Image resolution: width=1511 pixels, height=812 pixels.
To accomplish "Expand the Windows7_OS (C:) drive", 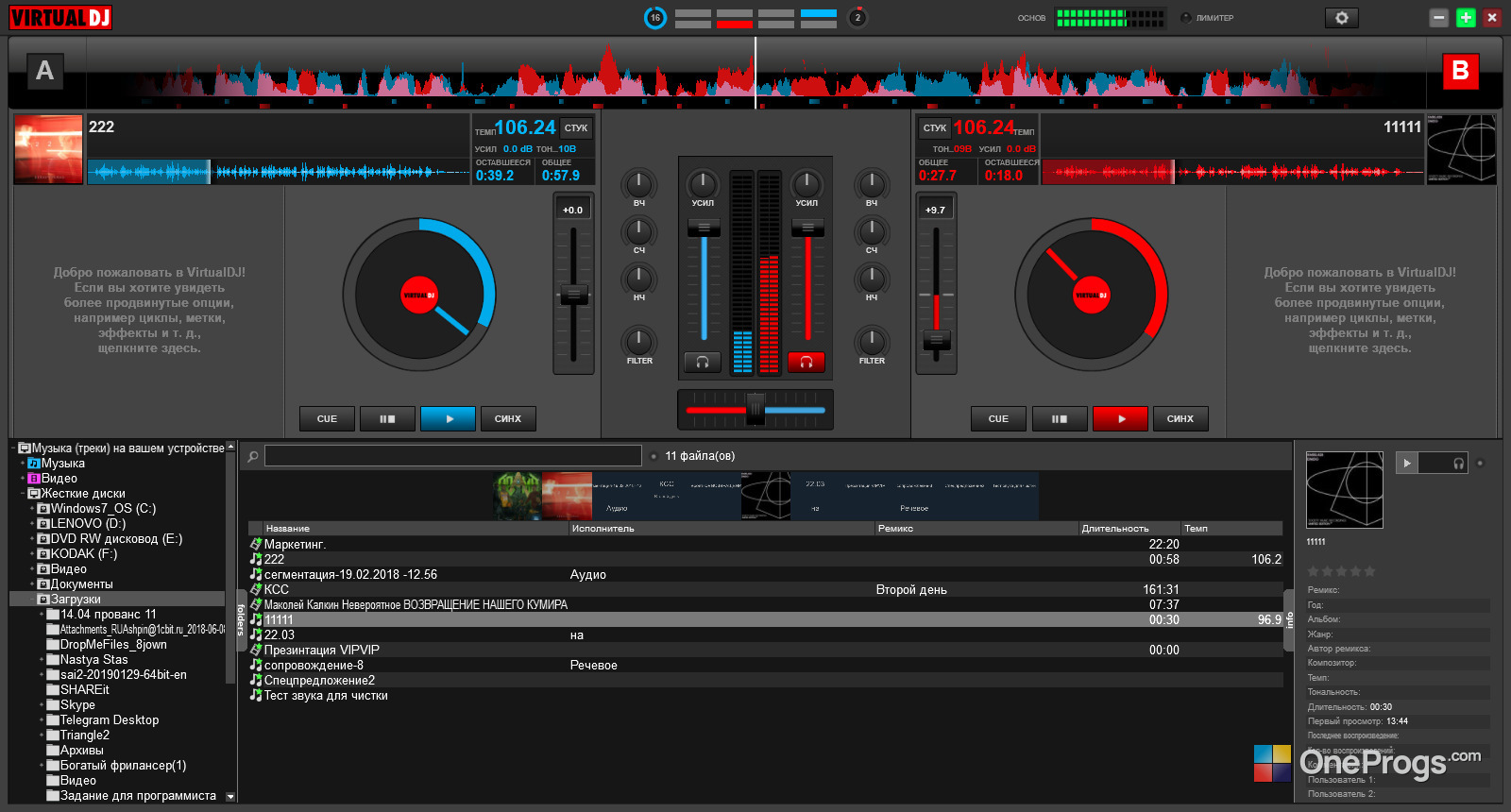I will pos(32,509).
